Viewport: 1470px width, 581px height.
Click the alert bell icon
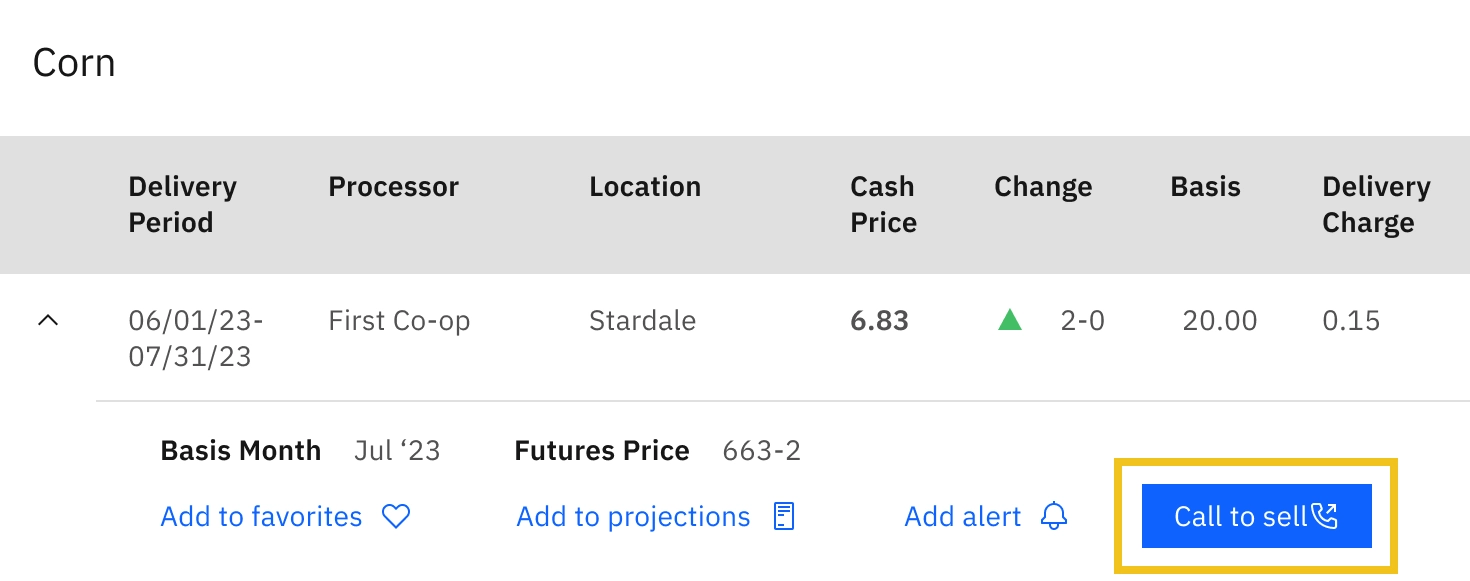pyautogui.click(x=1054, y=516)
